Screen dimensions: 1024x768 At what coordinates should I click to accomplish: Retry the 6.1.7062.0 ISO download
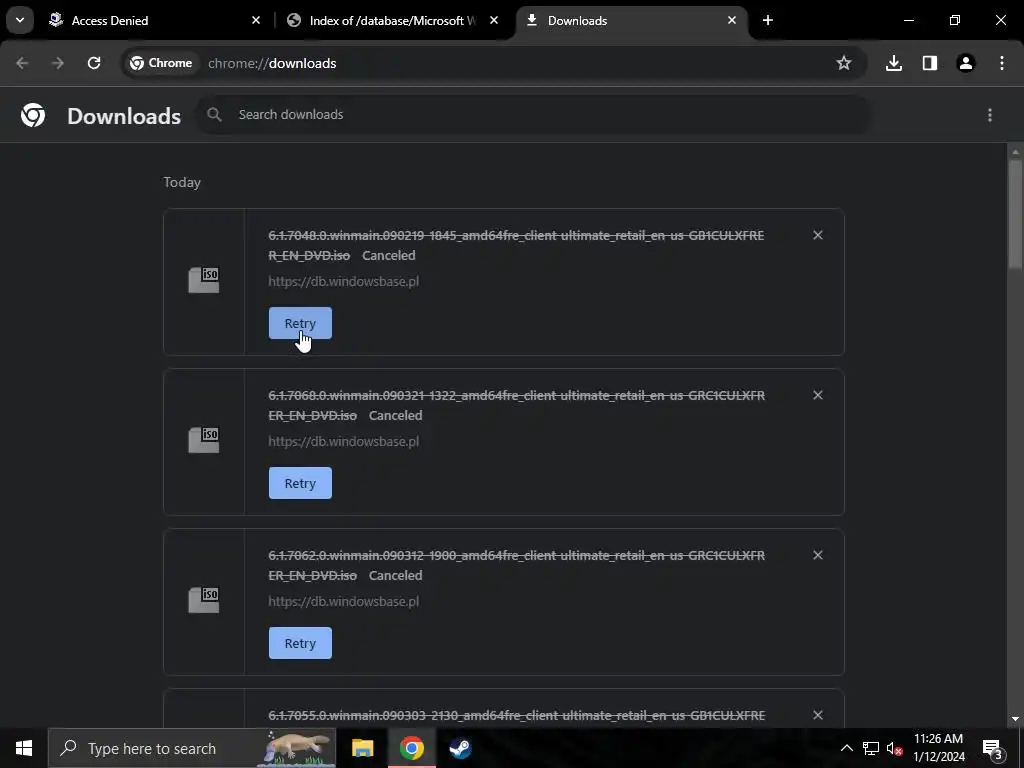(x=300, y=643)
